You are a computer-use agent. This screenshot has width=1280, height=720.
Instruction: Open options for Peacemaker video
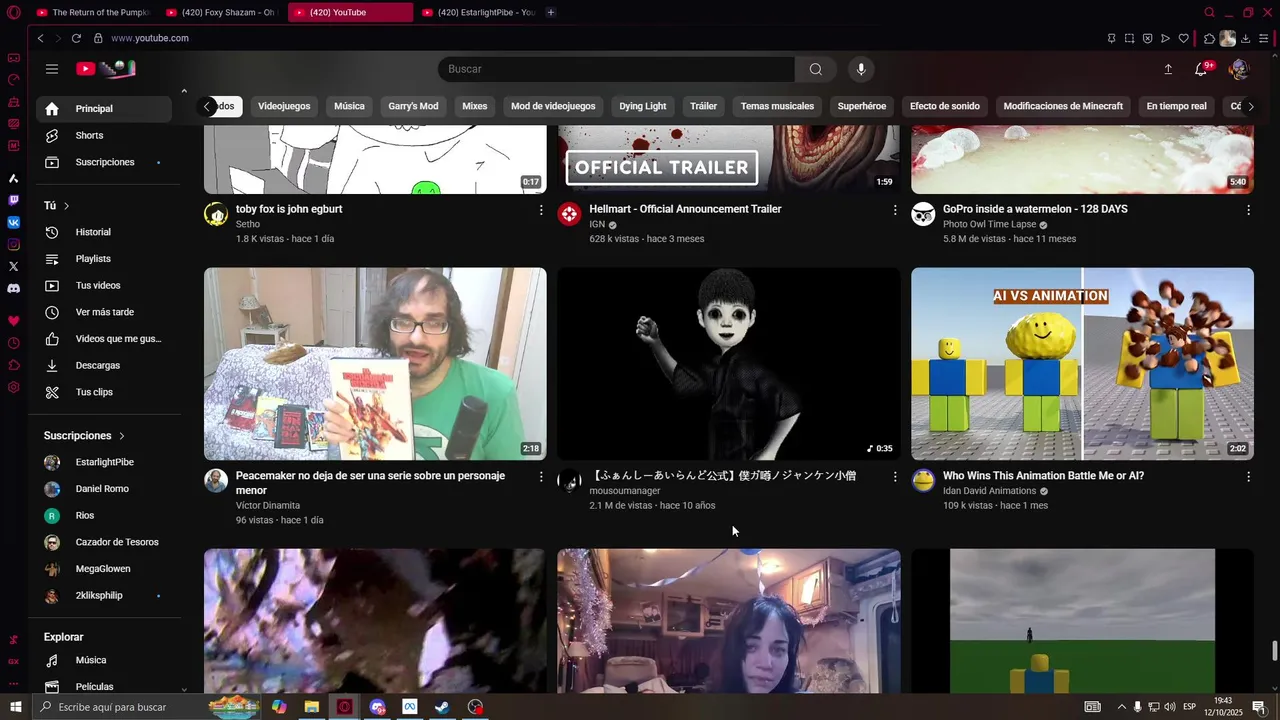541,477
